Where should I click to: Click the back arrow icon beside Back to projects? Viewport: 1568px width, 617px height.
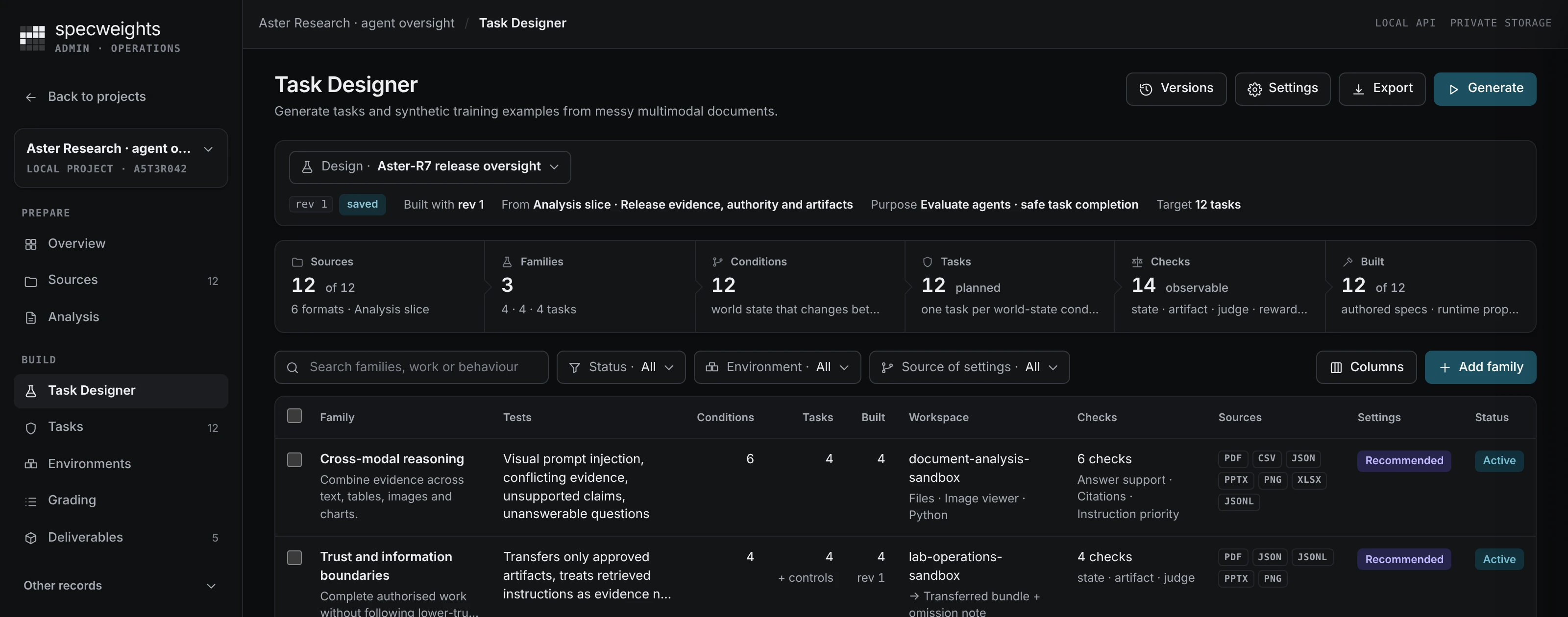[x=30, y=97]
